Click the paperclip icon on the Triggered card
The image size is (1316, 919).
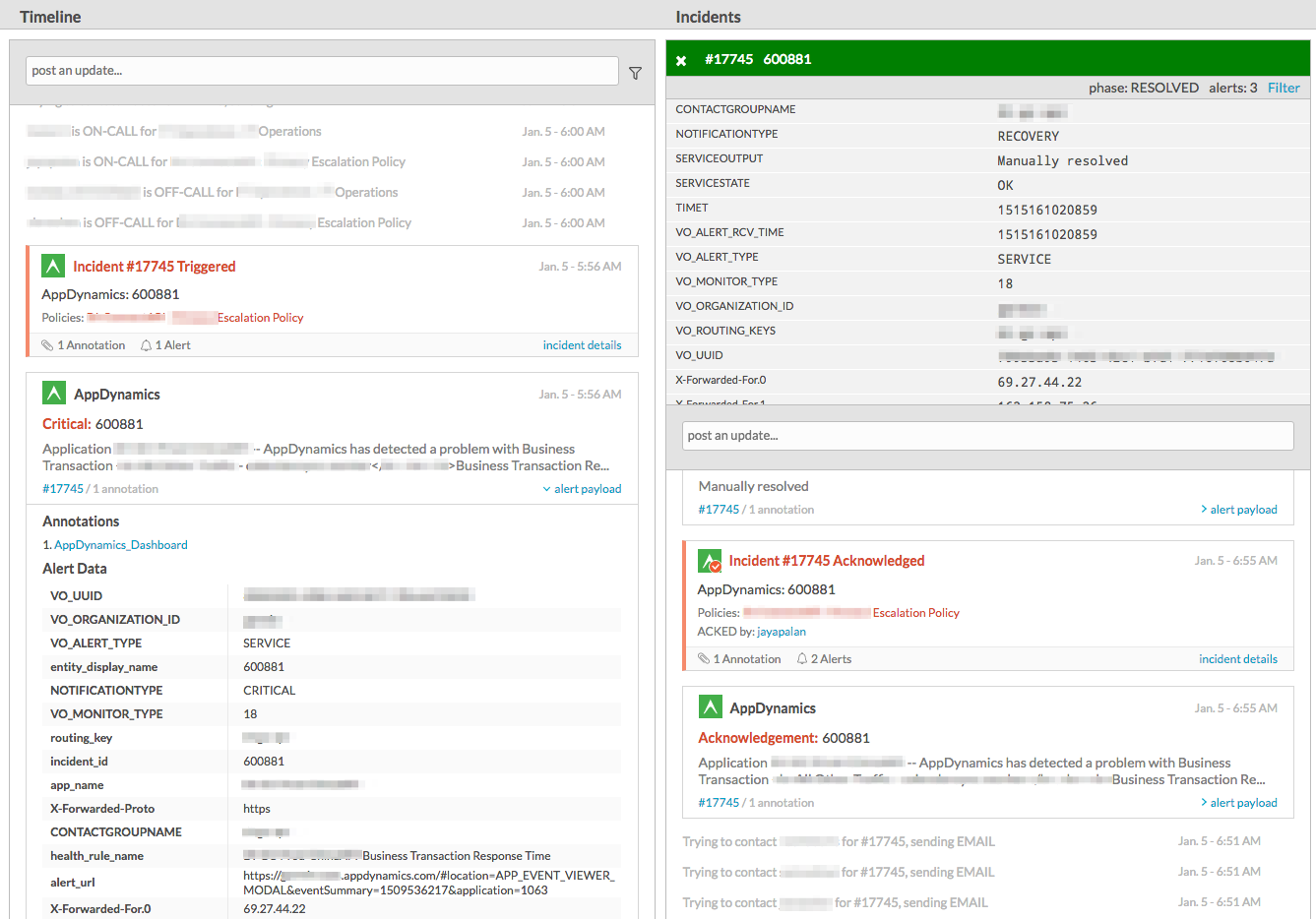[47, 345]
